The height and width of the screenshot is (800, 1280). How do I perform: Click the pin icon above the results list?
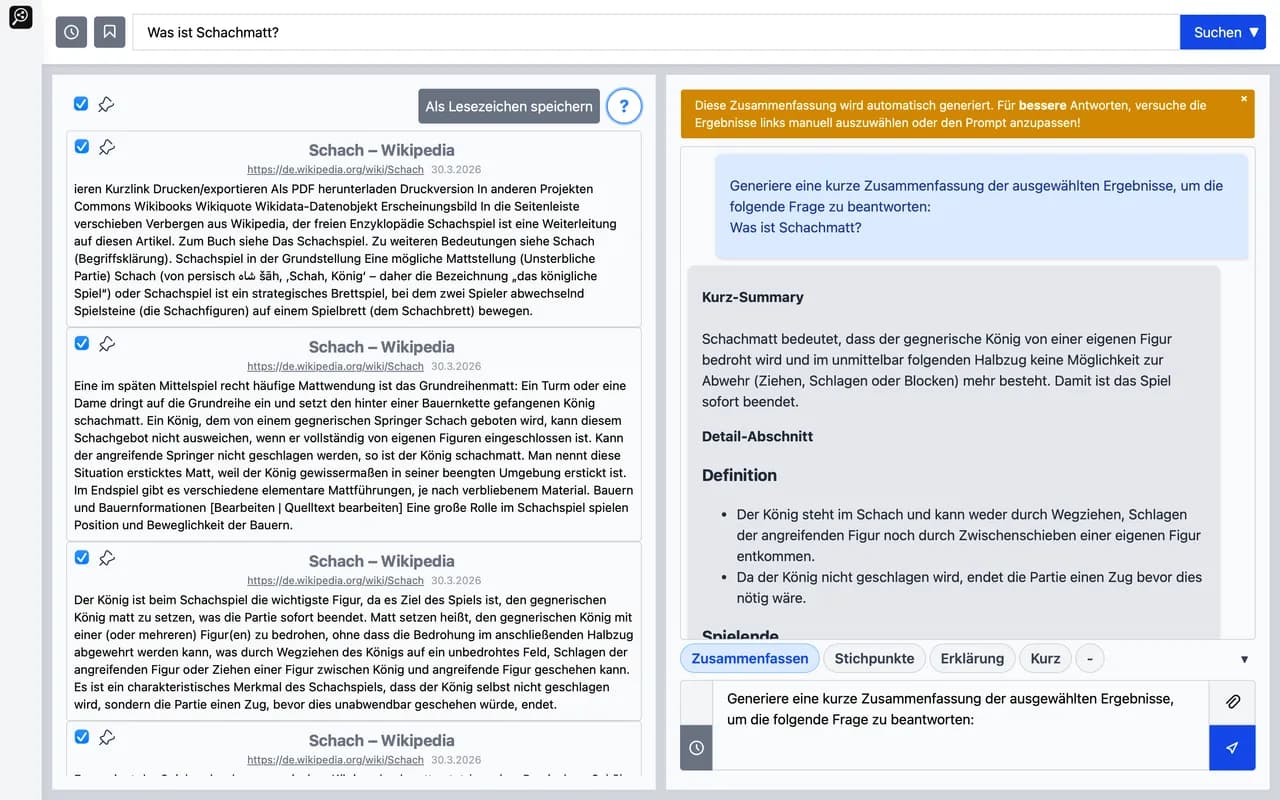[106, 104]
